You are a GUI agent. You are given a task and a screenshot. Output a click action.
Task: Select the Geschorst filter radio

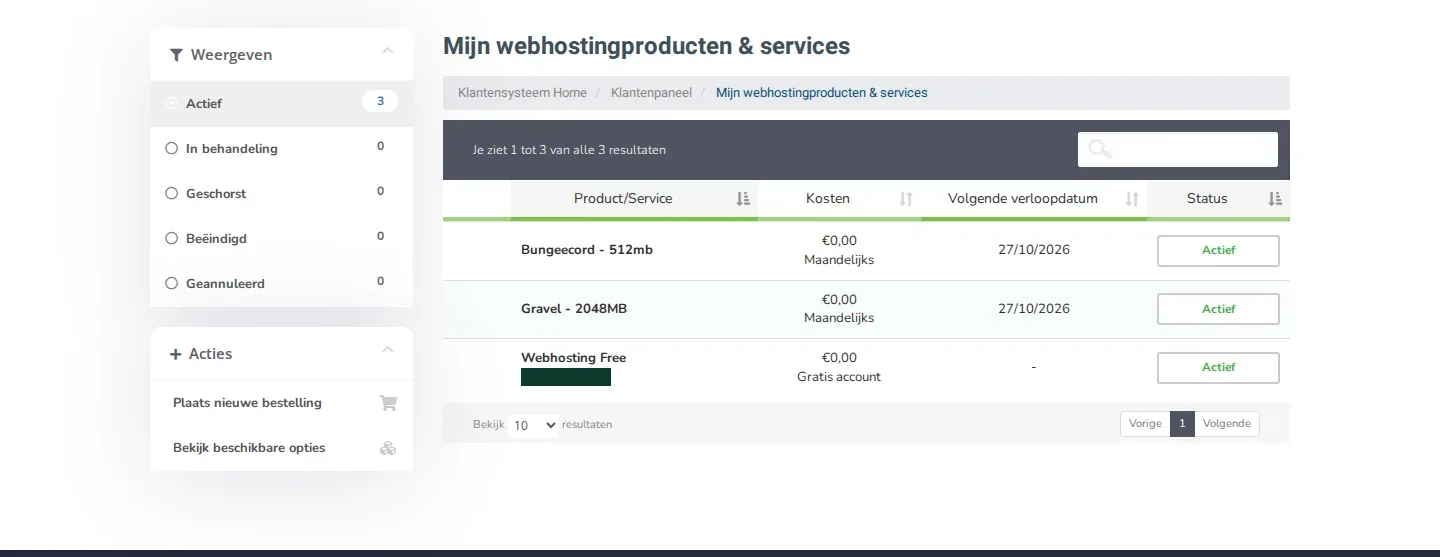(x=171, y=193)
